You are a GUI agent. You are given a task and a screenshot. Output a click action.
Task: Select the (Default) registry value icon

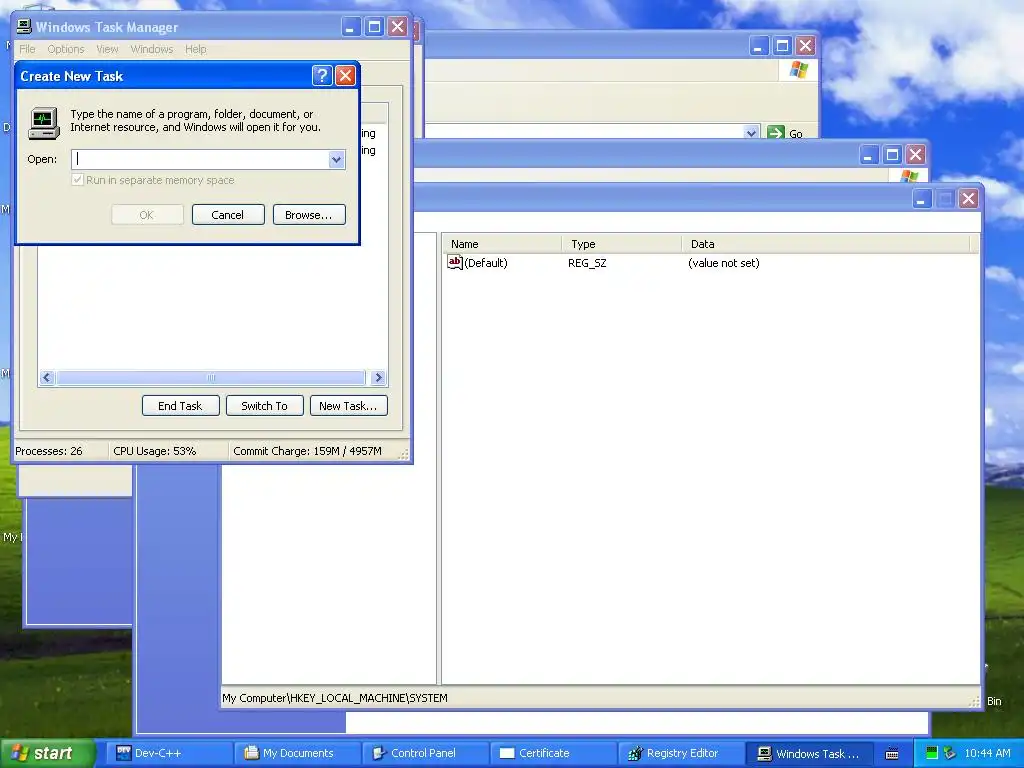[x=455, y=263]
